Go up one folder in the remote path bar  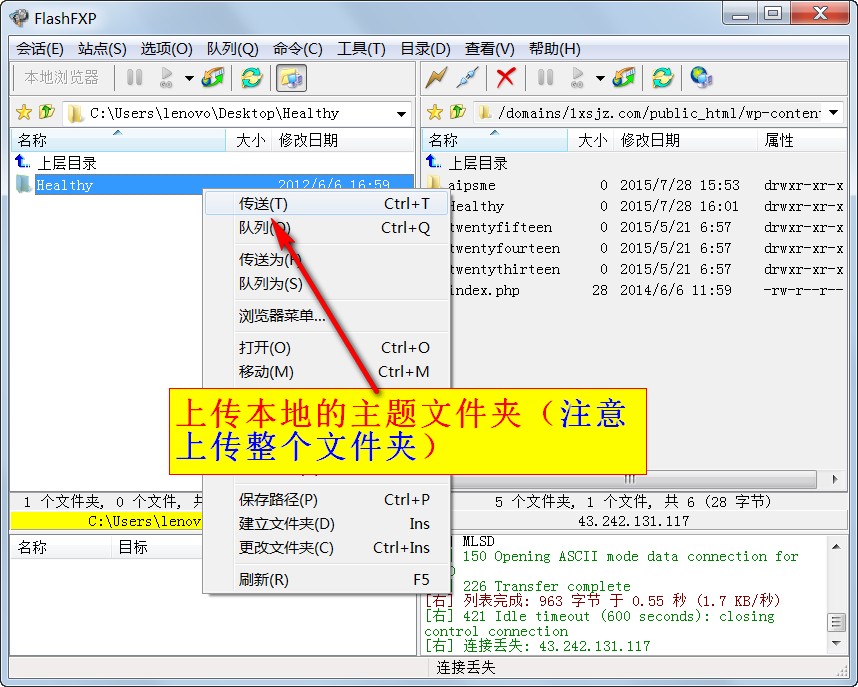coord(458,112)
